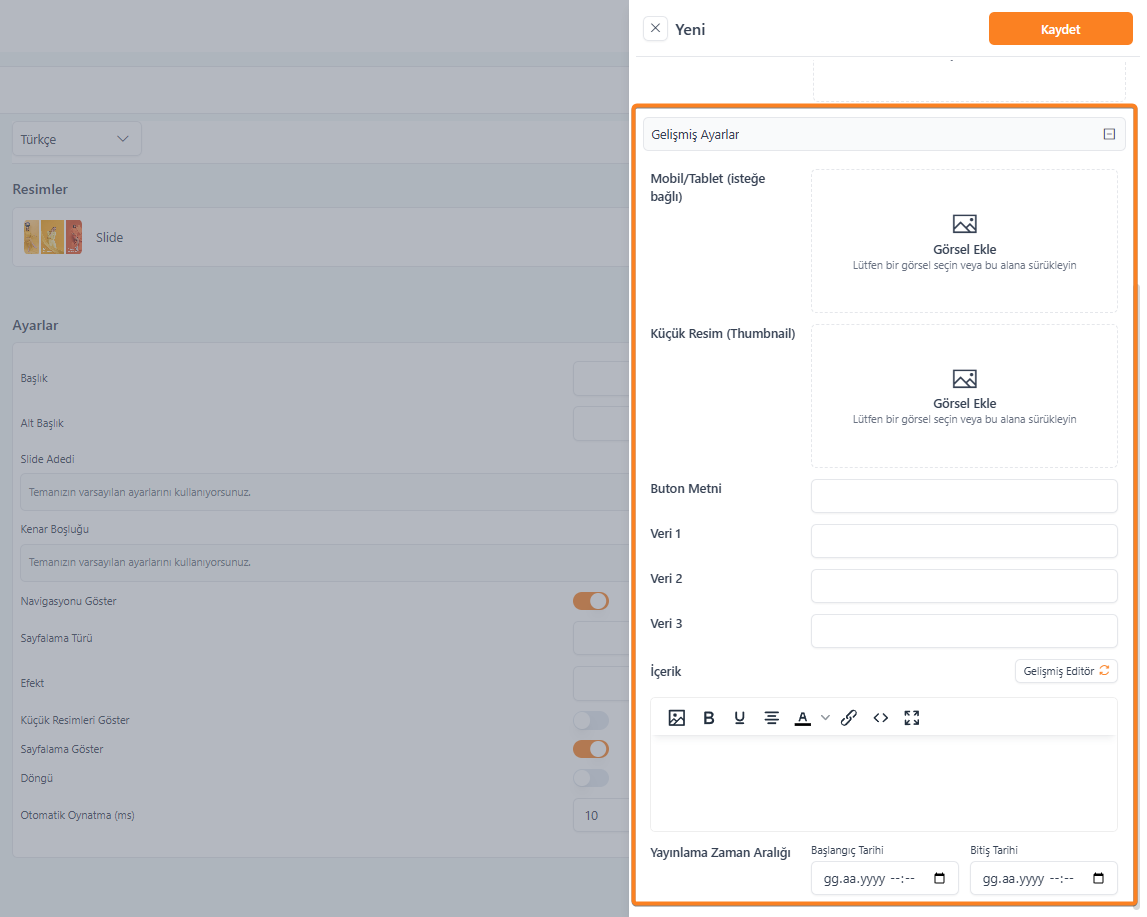
Task: Open Bitiş Tarihi calendar picker icon
Action: pyautogui.click(x=1098, y=878)
